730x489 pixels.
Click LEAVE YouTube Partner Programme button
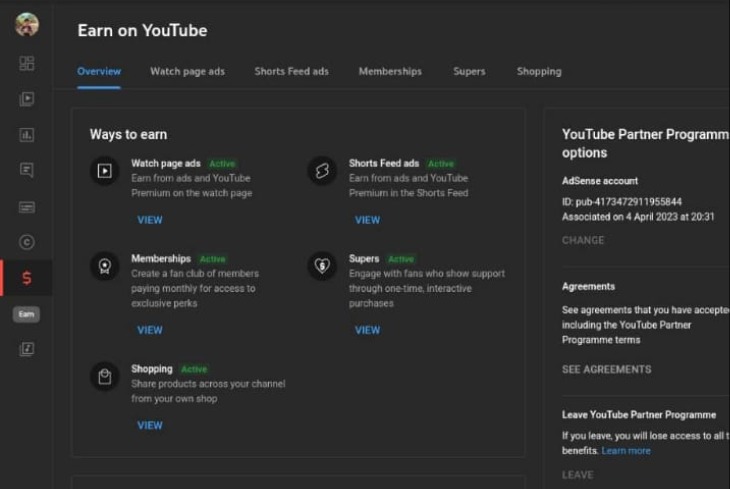[x=578, y=475]
